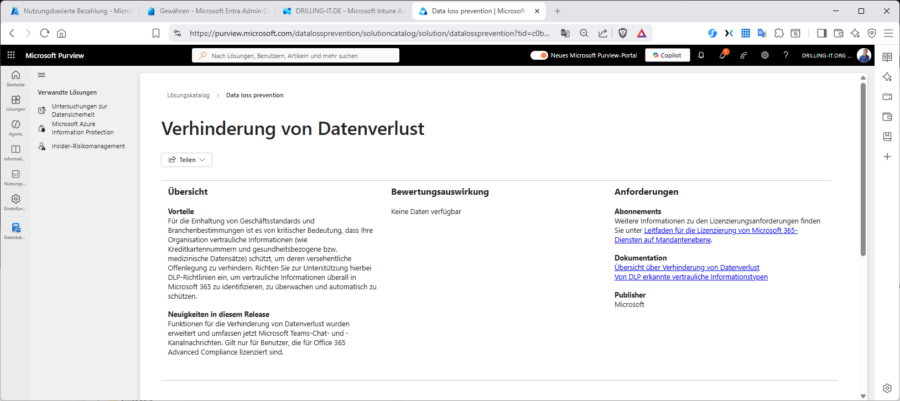The height and width of the screenshot is (401, 900).
Task: Open Leo AI sparkle icon in toolbar
Action: coord(855,33)
